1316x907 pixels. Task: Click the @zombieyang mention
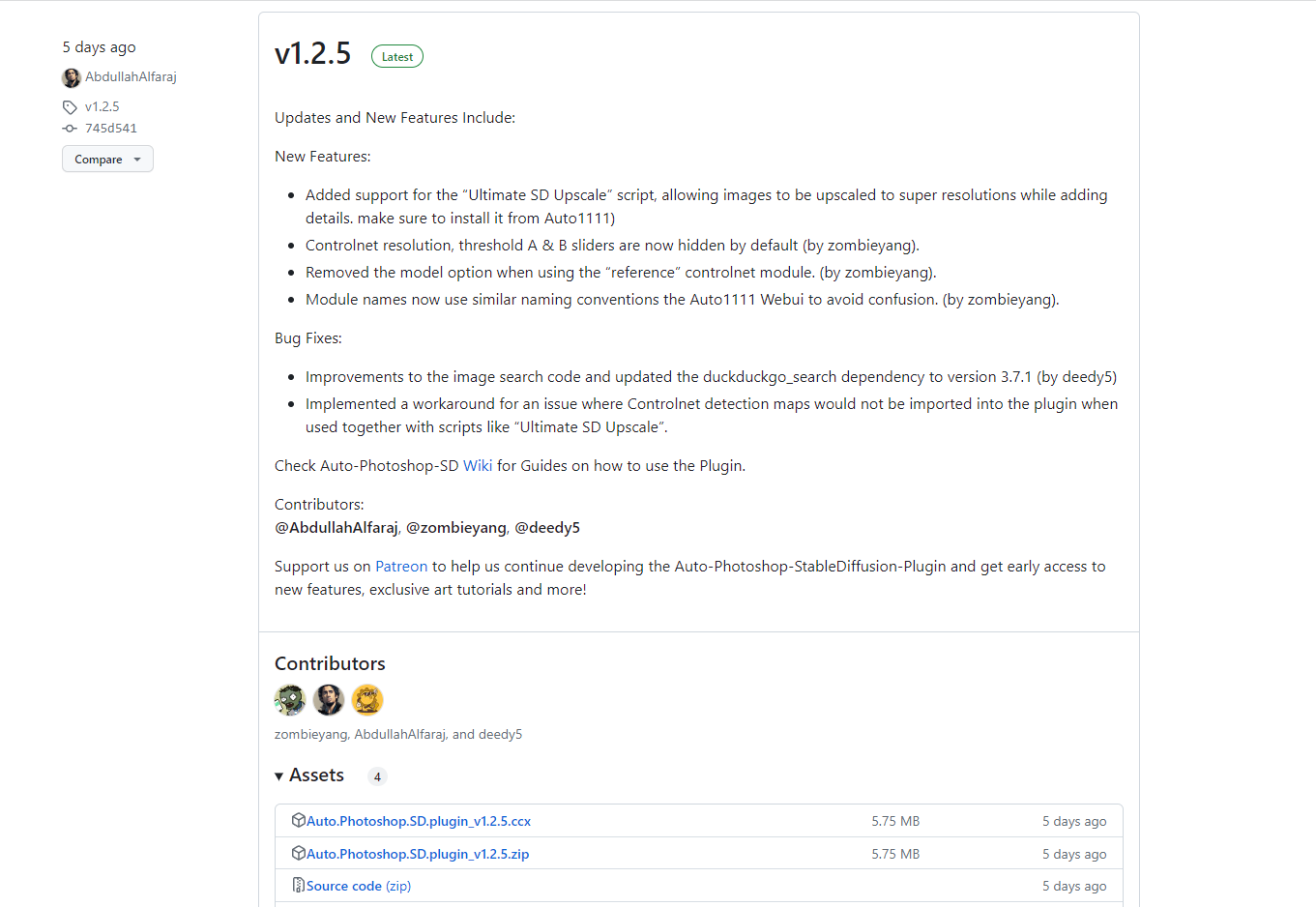coord(456,528)
